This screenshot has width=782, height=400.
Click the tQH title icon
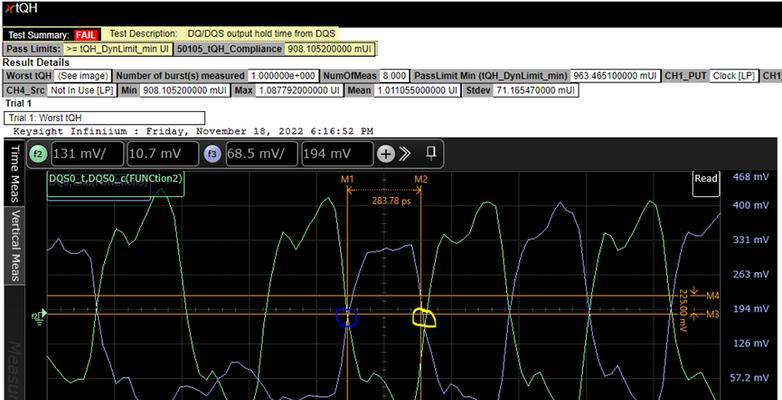pos(8,8)
